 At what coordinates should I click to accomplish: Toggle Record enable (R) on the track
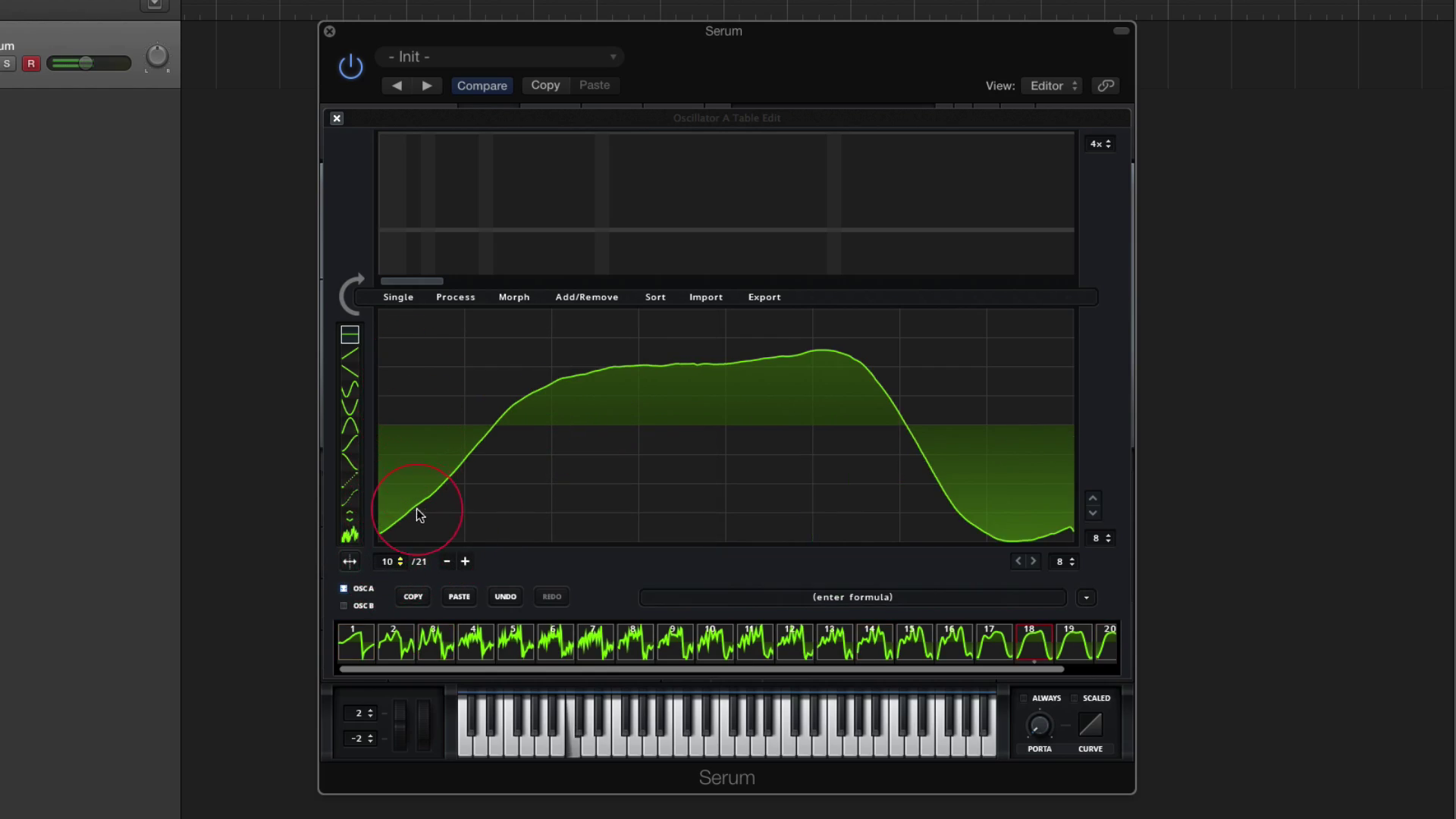click(x=31, y=64)
